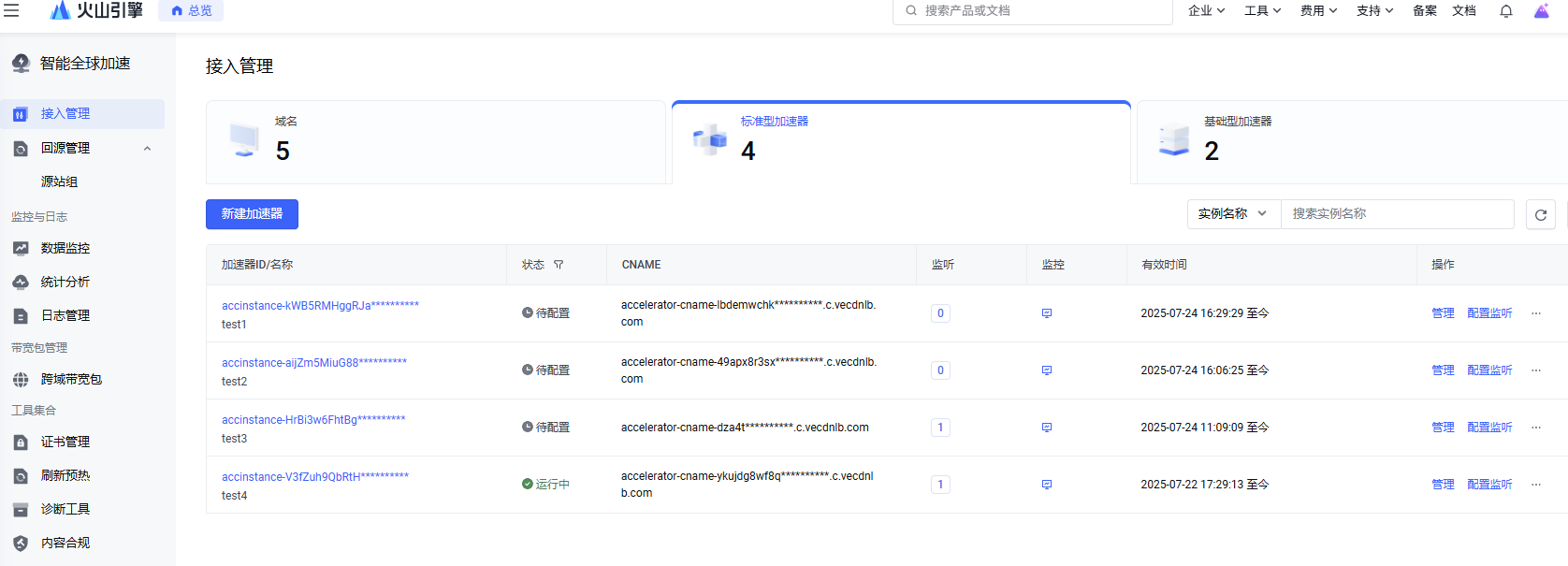Select the 域名 tab card
The width and height of the screenshot is (1568, 566).
click(435, 142)
